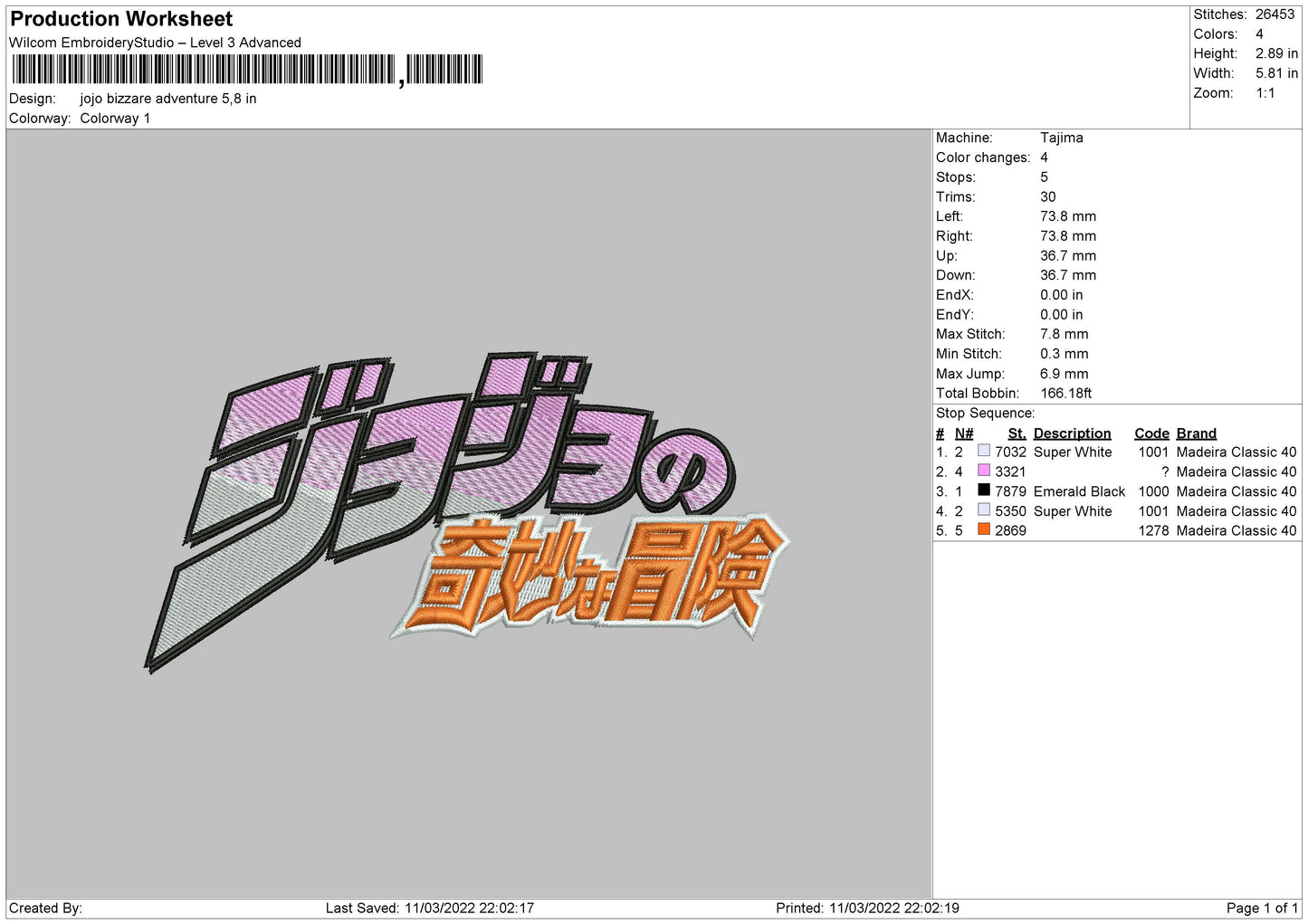The image size is (1308, 924).
Task: Click the design name 'jojo bizzare adventure 5,8 in'
Action: tap(168, 99)
